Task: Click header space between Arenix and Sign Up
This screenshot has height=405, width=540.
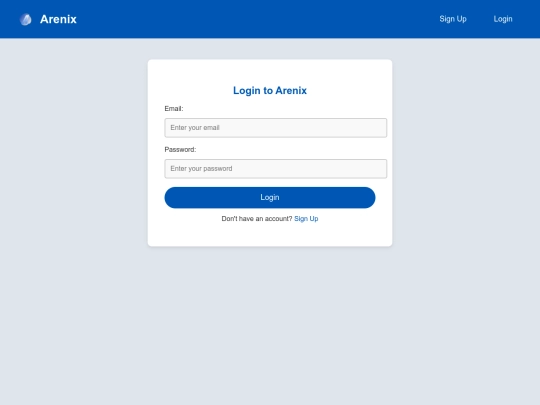Action: pyautogui.click(x=258, y=19)
